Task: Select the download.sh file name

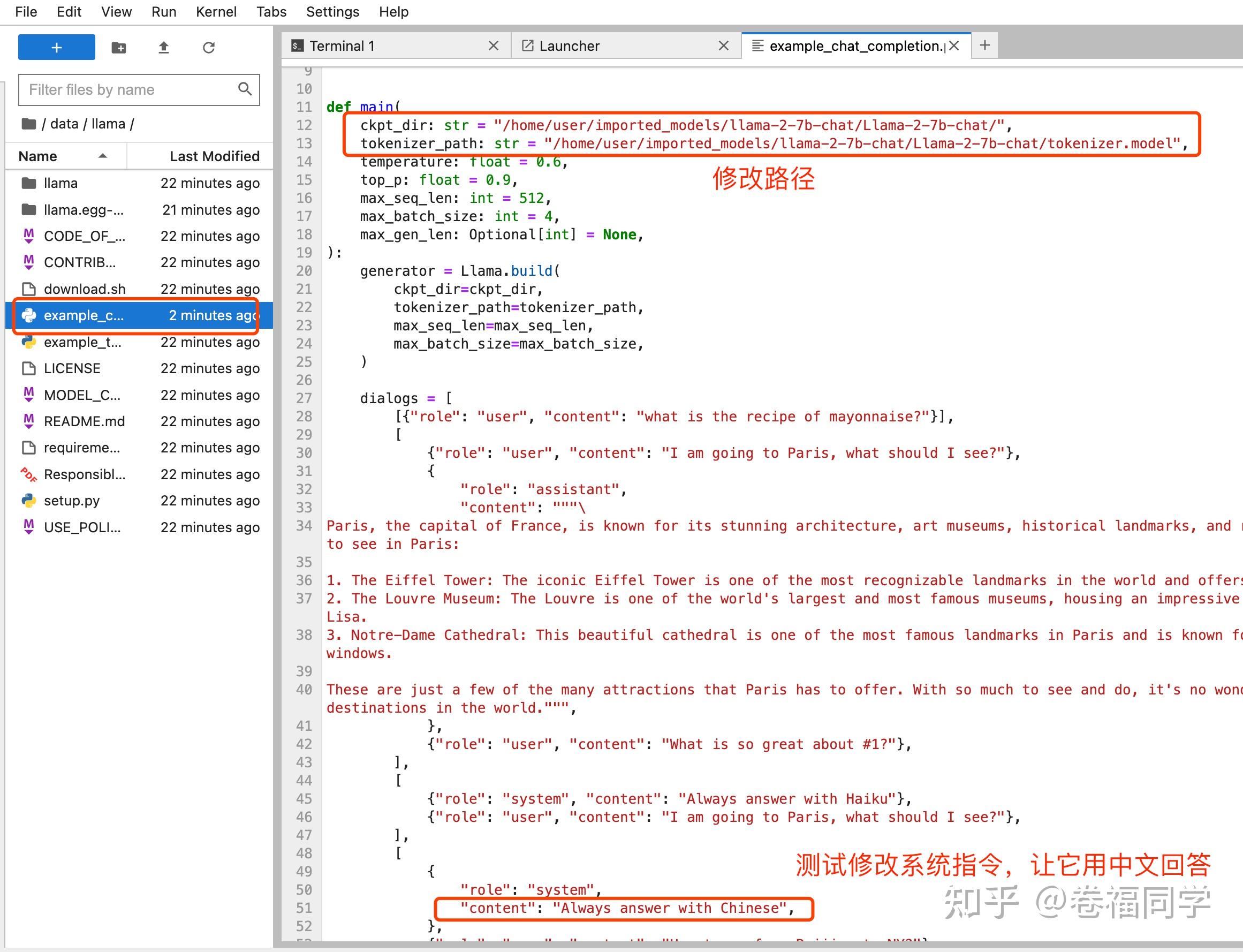Action: pyautogui.click(x=85, y=289)
